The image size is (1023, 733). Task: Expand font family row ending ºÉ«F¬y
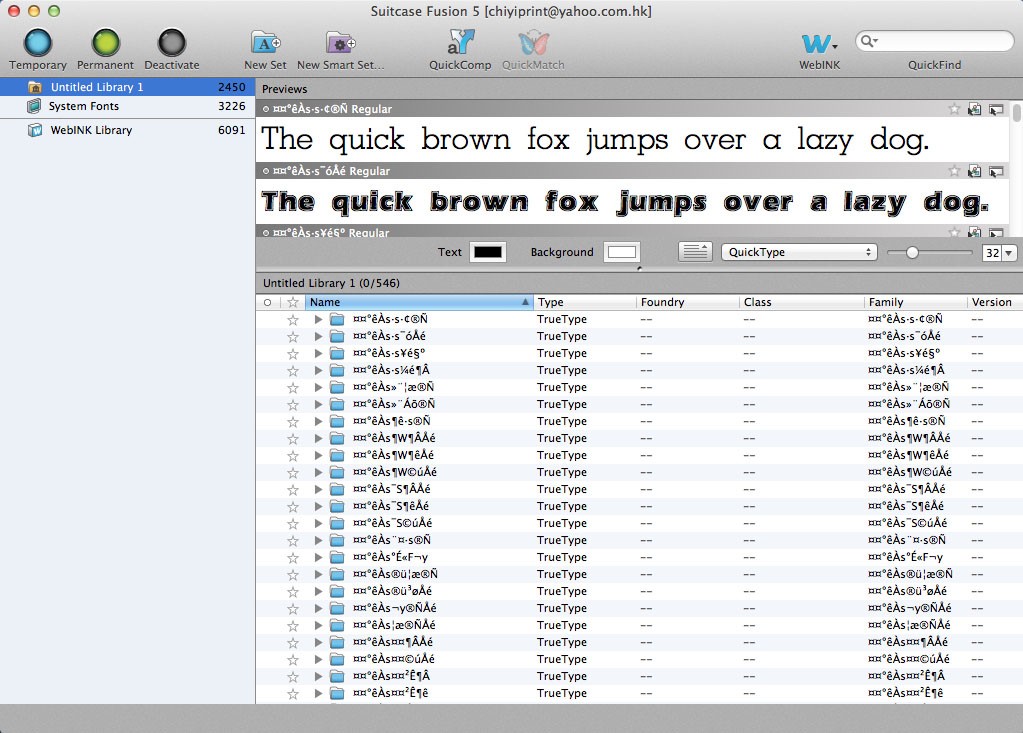(x=318, y=557)
